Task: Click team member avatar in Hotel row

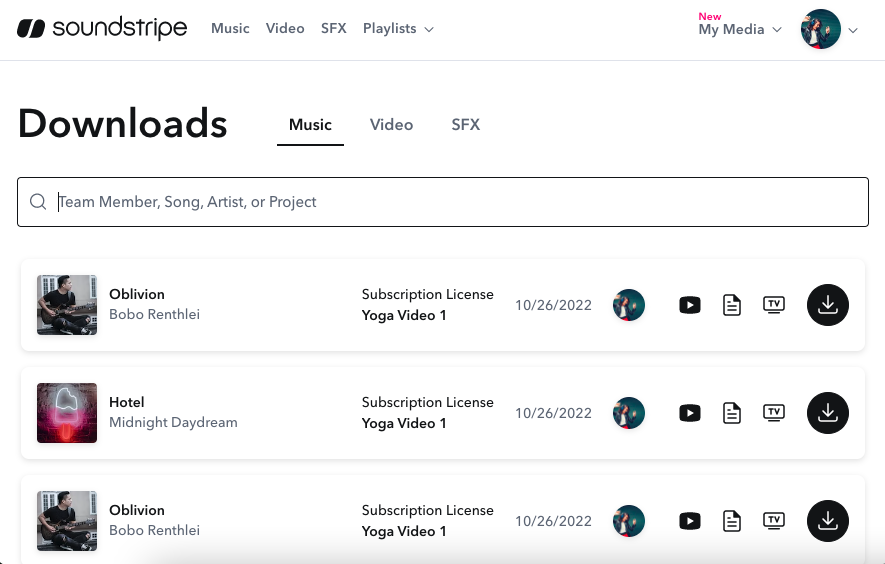Action: [629, 413]
